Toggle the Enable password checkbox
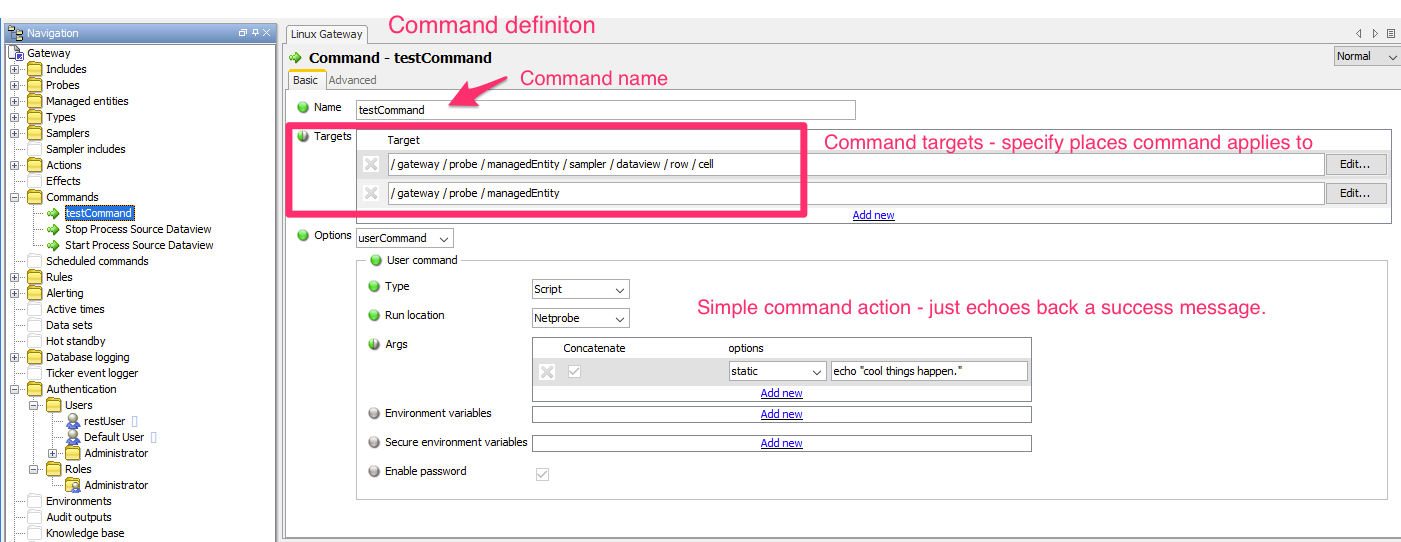The width and height of the screenshot is (1401, 542). click(x=542, y=474)
